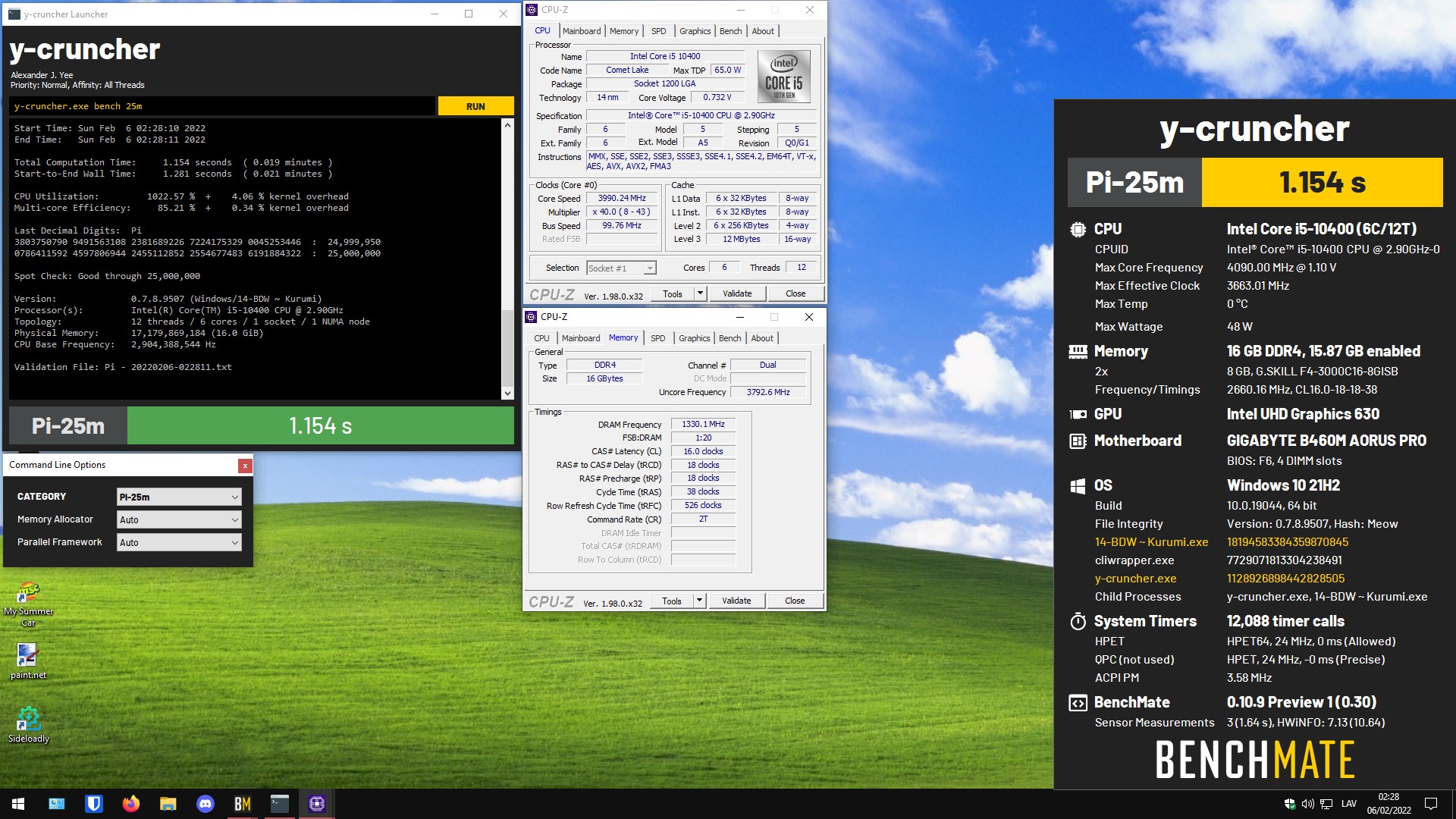Click the yellow 1.154 s score in BenchMate

pos(1322,182)
